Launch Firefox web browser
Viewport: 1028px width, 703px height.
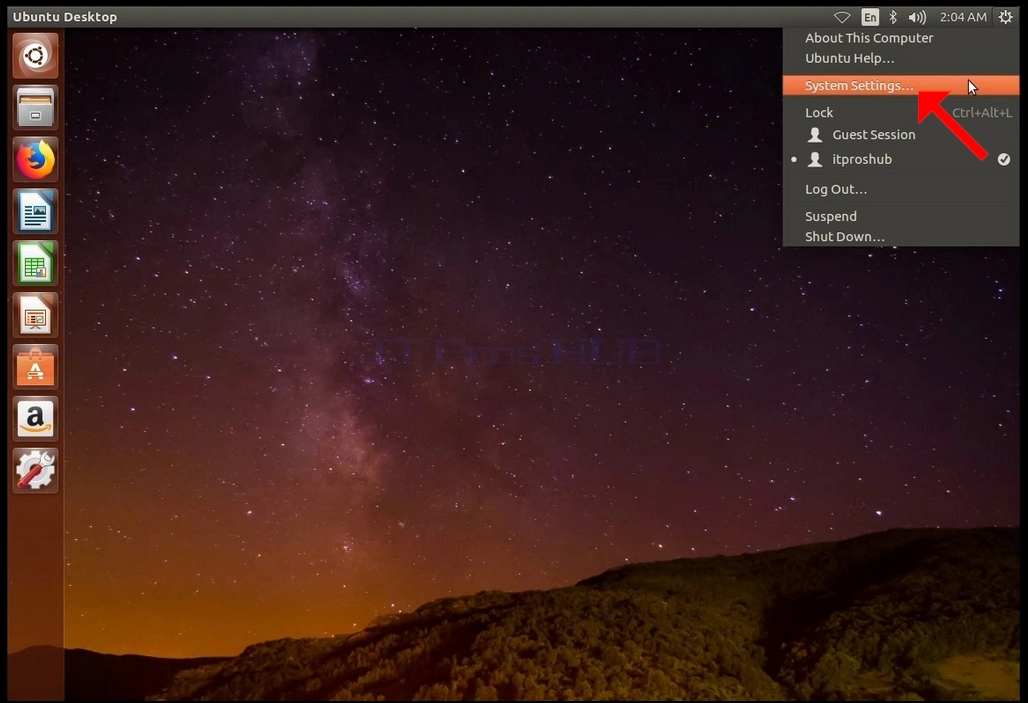(x=35, y=159)
